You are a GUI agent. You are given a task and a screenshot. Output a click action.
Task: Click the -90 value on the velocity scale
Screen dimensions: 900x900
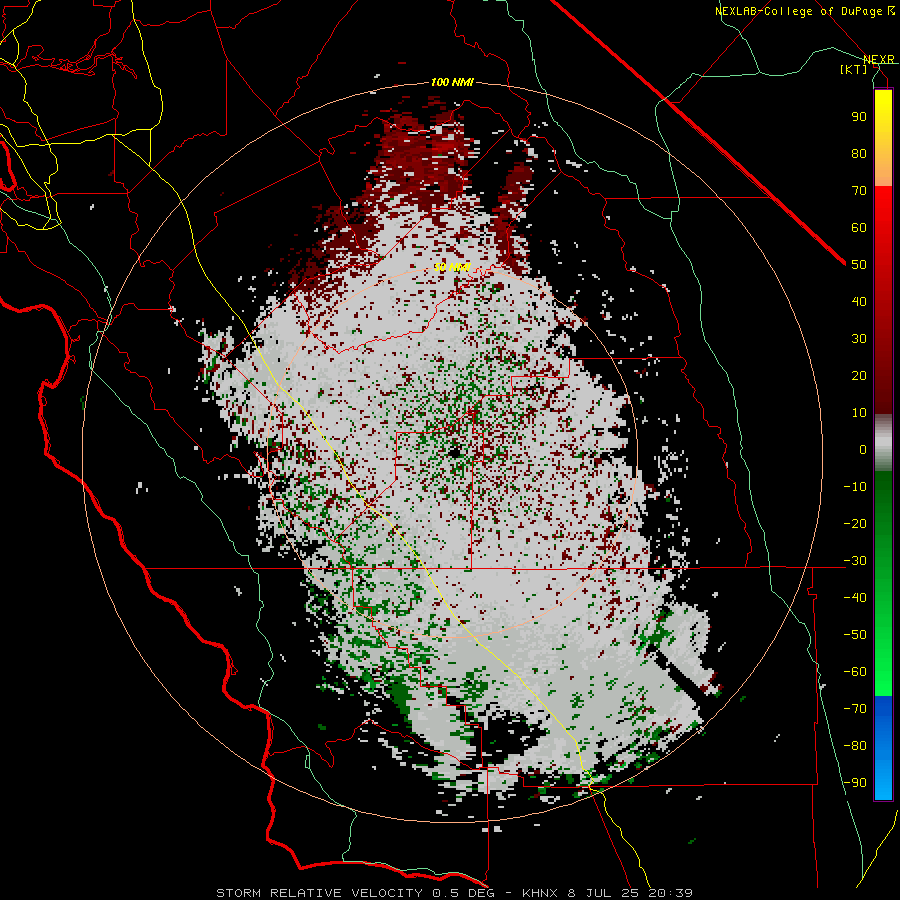point(855,783)
